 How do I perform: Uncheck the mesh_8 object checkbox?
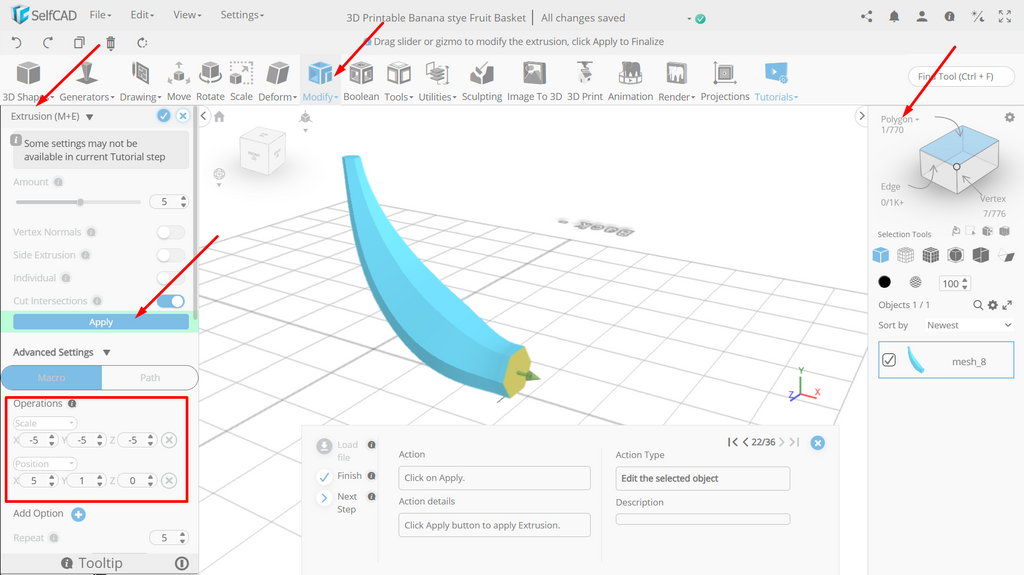pos(889,360)
